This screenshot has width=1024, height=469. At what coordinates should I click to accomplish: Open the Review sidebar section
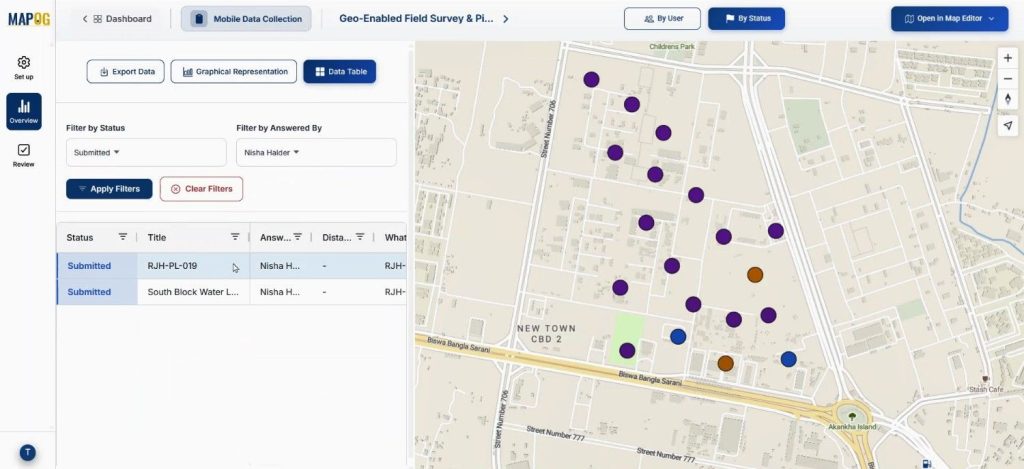(23, 155)
